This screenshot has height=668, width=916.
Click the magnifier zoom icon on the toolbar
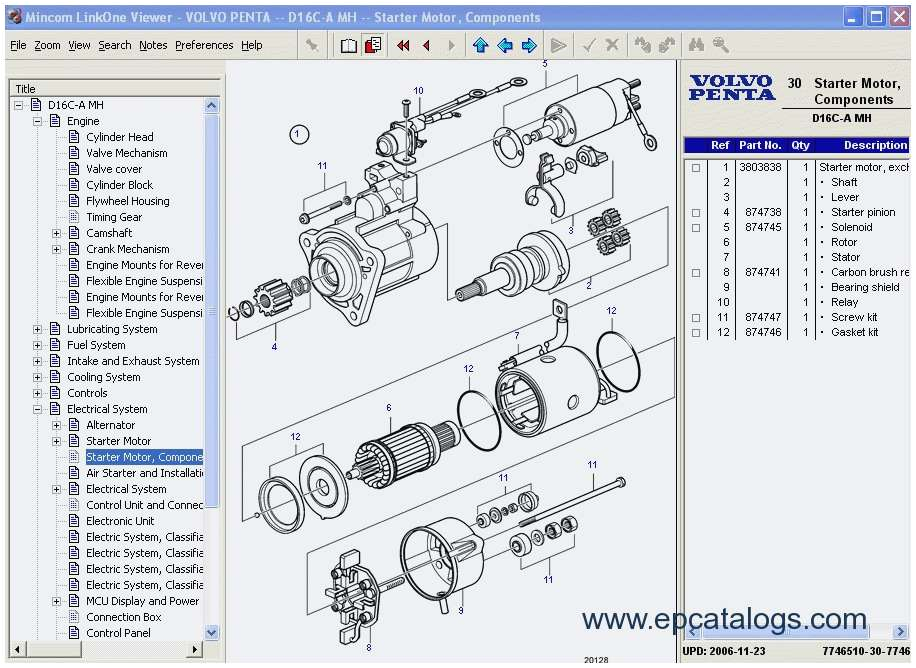(x=718, y=45)
